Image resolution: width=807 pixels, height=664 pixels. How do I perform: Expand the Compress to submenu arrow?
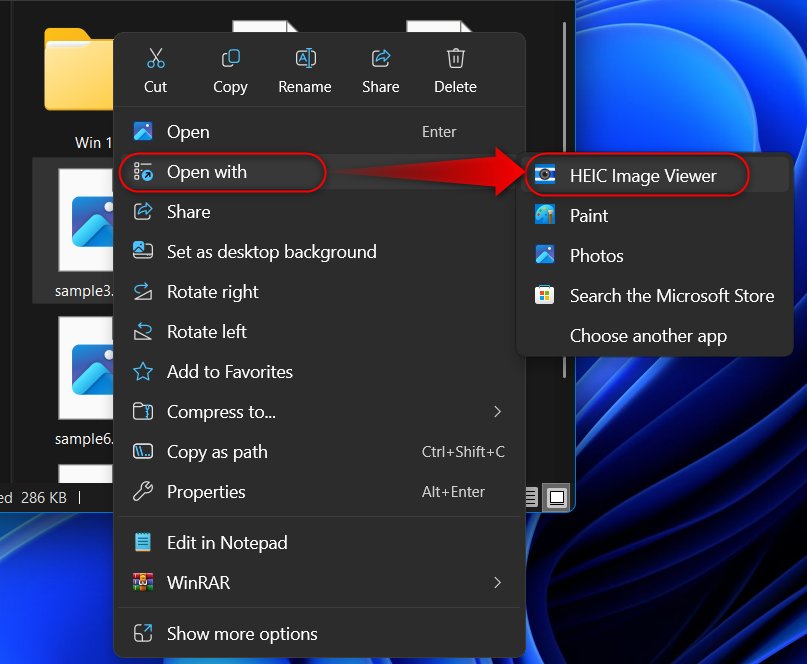click(497, 412)
